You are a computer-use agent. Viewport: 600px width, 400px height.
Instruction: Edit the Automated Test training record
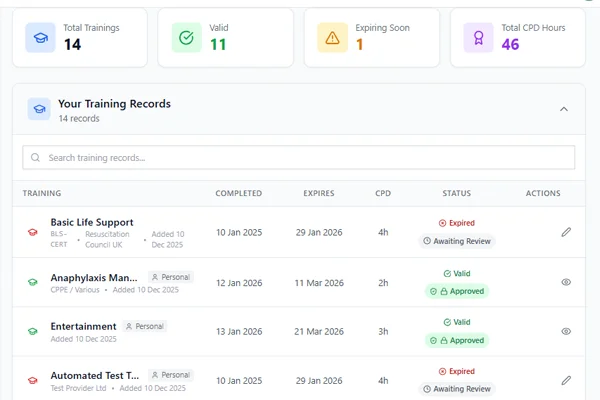coord(566,380)
